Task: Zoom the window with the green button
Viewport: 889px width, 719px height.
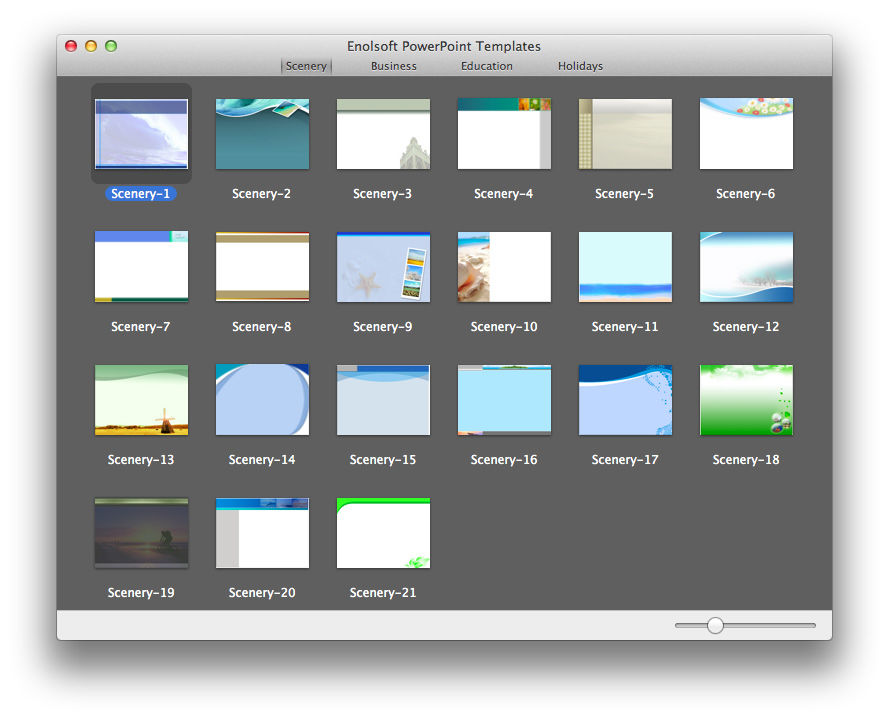Action: point(111,46)
